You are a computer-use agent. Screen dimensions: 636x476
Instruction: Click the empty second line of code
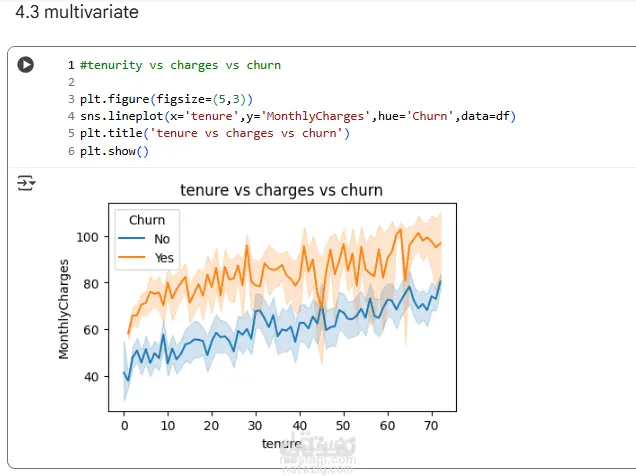tap(200, 82)
